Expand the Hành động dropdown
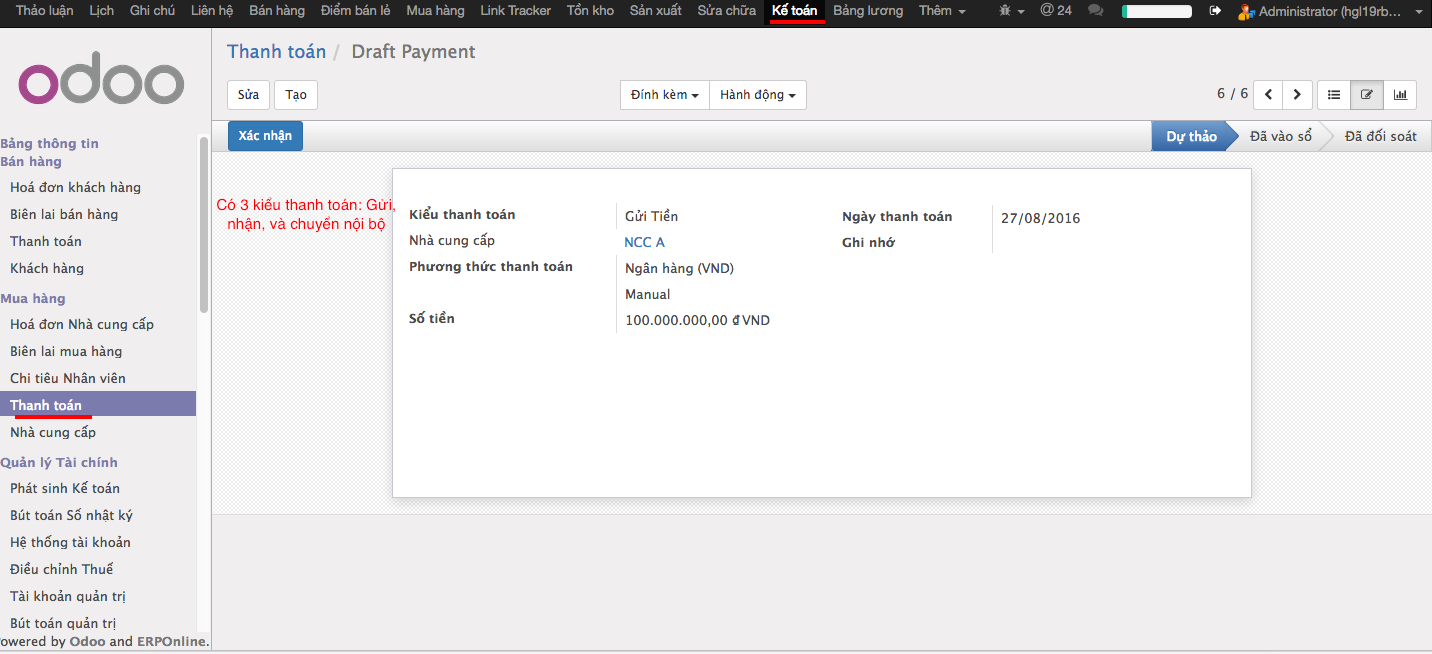This screenshot has height=654, width=1432. pyautogui.click(x=758, y=95)
